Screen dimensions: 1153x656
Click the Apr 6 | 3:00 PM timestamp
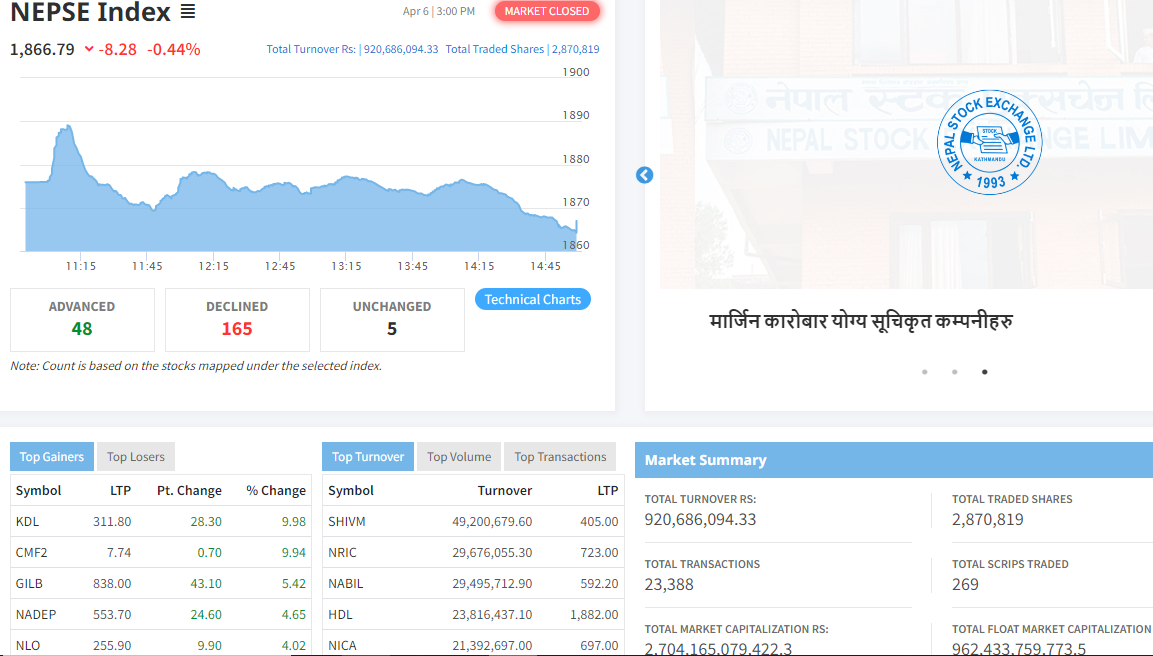click(439, 11)
